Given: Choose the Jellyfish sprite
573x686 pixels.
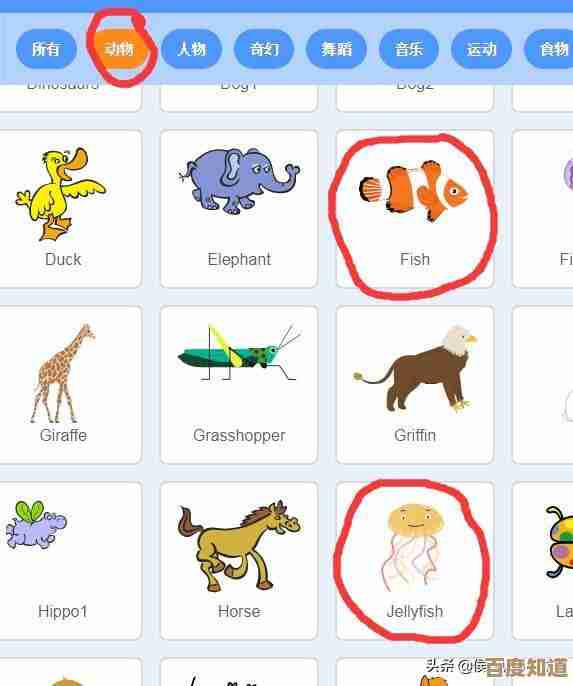Looking at the screenshot, I should [415, 561].
